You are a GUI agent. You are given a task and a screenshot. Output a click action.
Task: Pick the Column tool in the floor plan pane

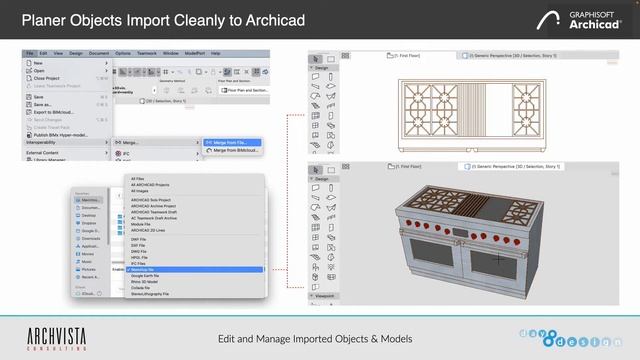tap(331, 76)
